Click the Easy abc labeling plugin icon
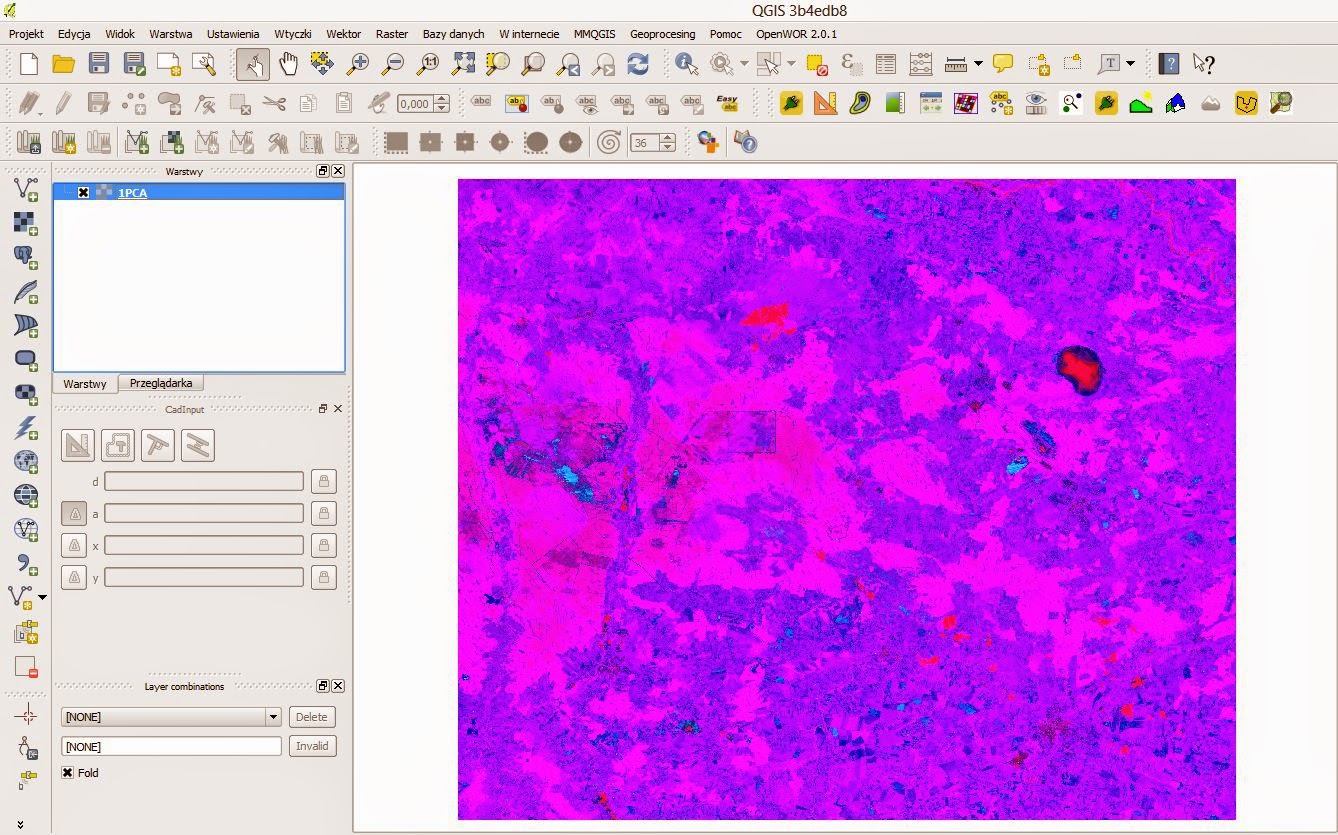The image size is (1338, 835). (x=727, y=103)
